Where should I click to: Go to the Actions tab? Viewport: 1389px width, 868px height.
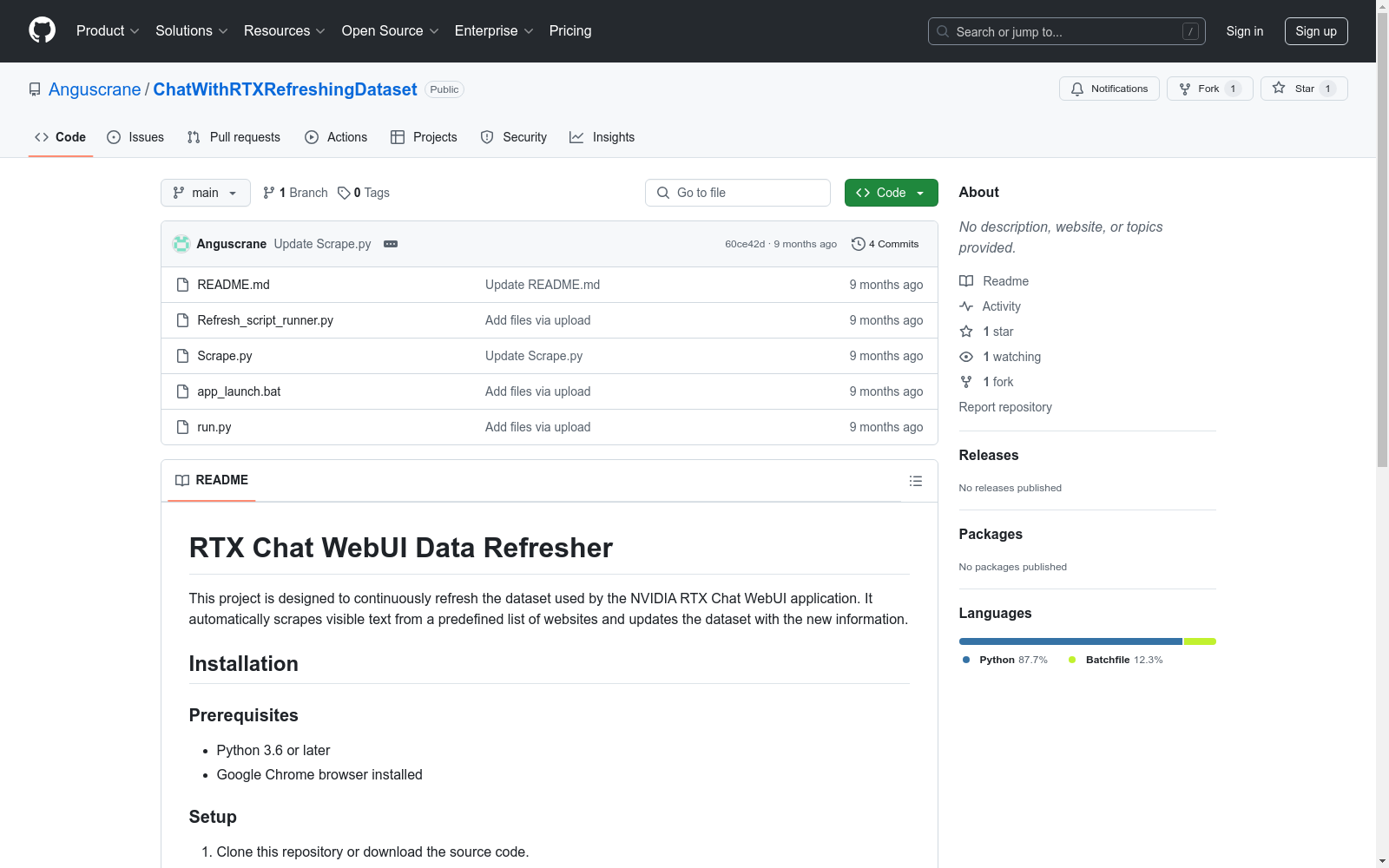336,137
